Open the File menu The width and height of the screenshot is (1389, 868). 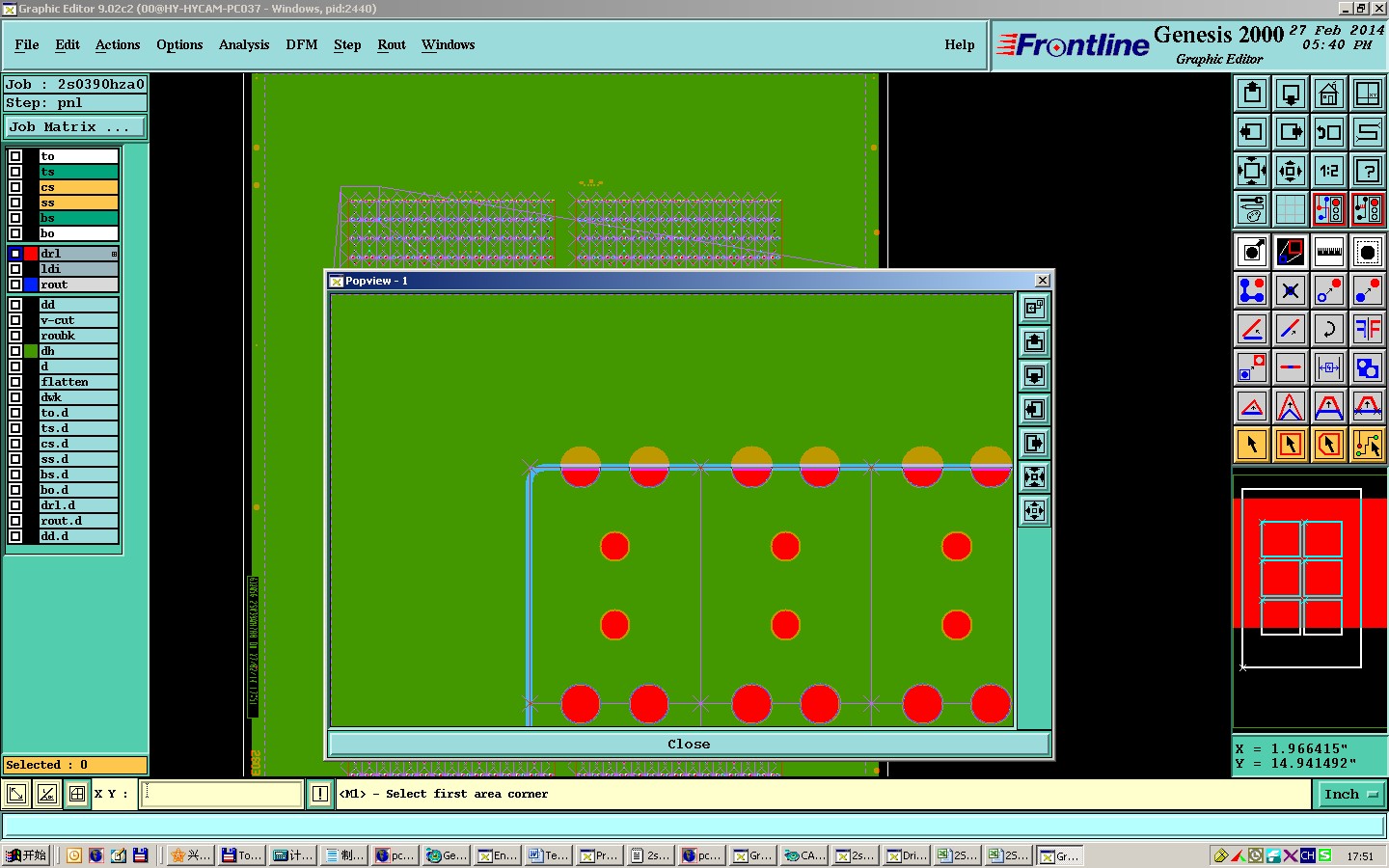[27, 44]
